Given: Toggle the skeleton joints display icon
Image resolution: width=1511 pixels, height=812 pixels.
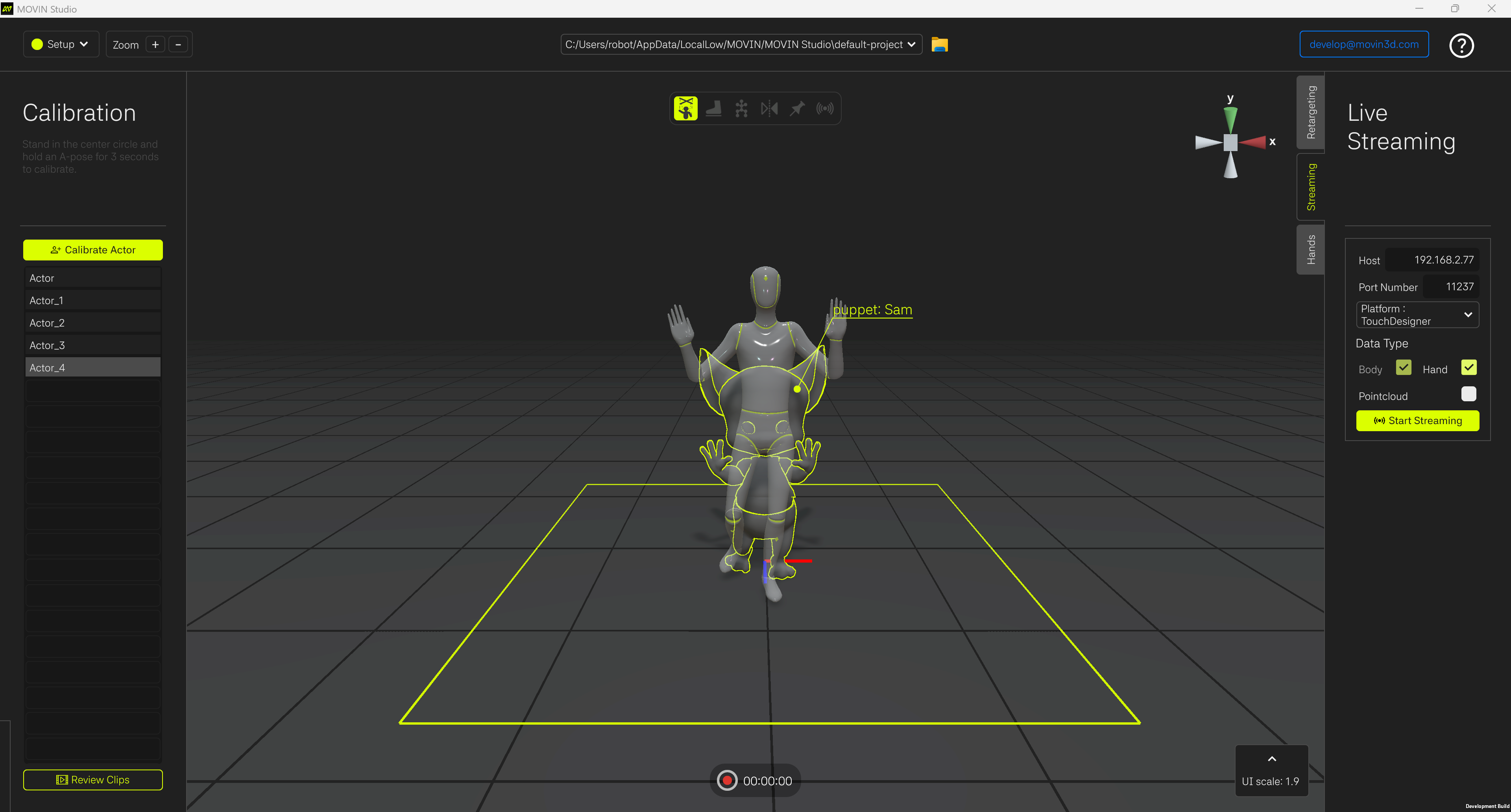Looking at the screenshot, I should (x=741, y=109).
